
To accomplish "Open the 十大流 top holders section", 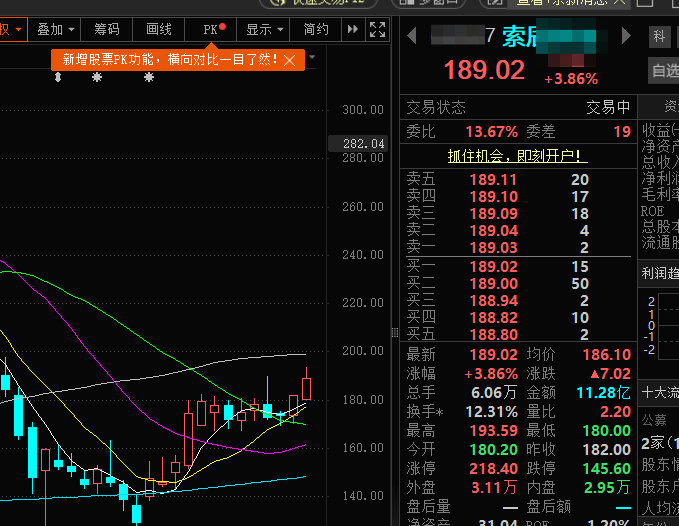I will coord(660,392).
